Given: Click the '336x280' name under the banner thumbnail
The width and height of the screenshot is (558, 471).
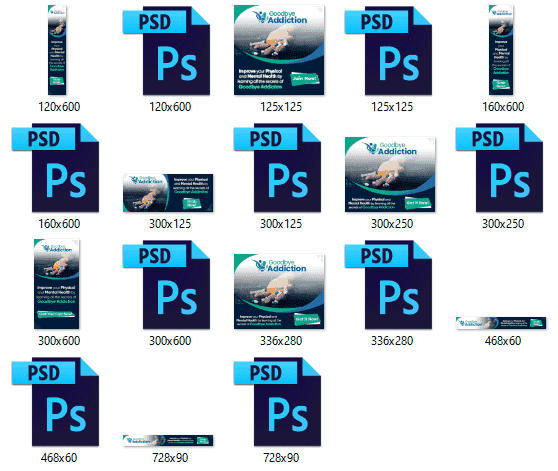Looking at the screenshot, I should pos(281,341).
